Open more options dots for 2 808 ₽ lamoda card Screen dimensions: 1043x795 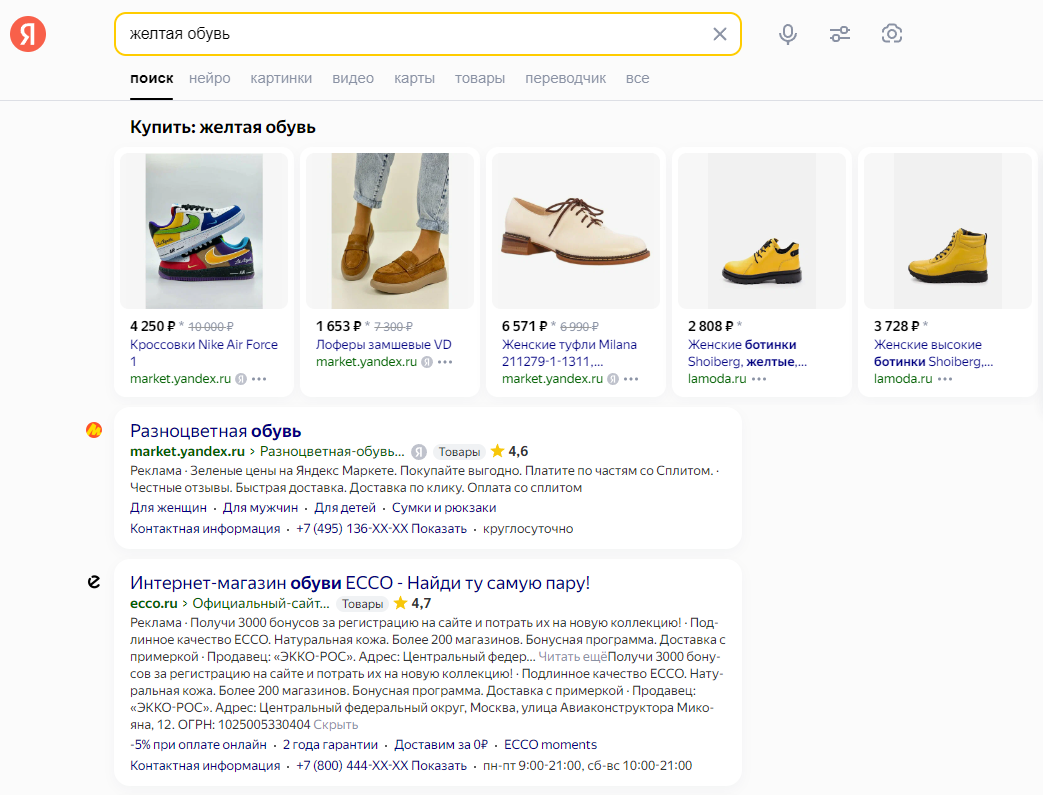click(759, 379)
